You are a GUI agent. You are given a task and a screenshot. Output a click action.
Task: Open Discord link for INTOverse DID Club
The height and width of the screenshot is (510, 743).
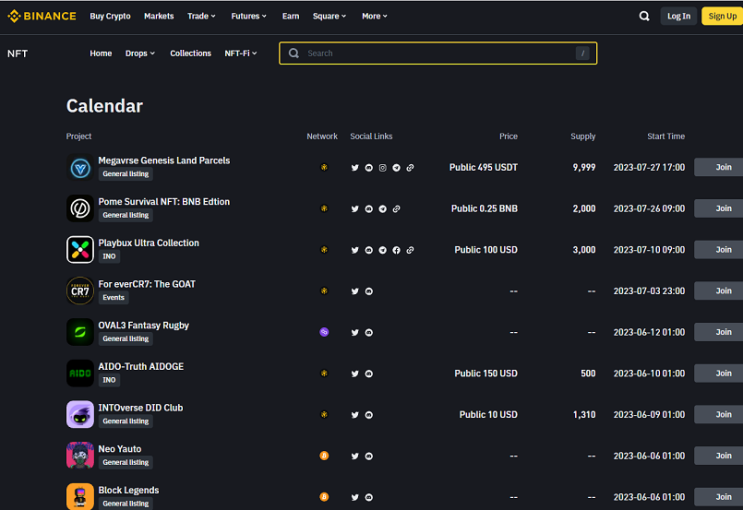369,415
